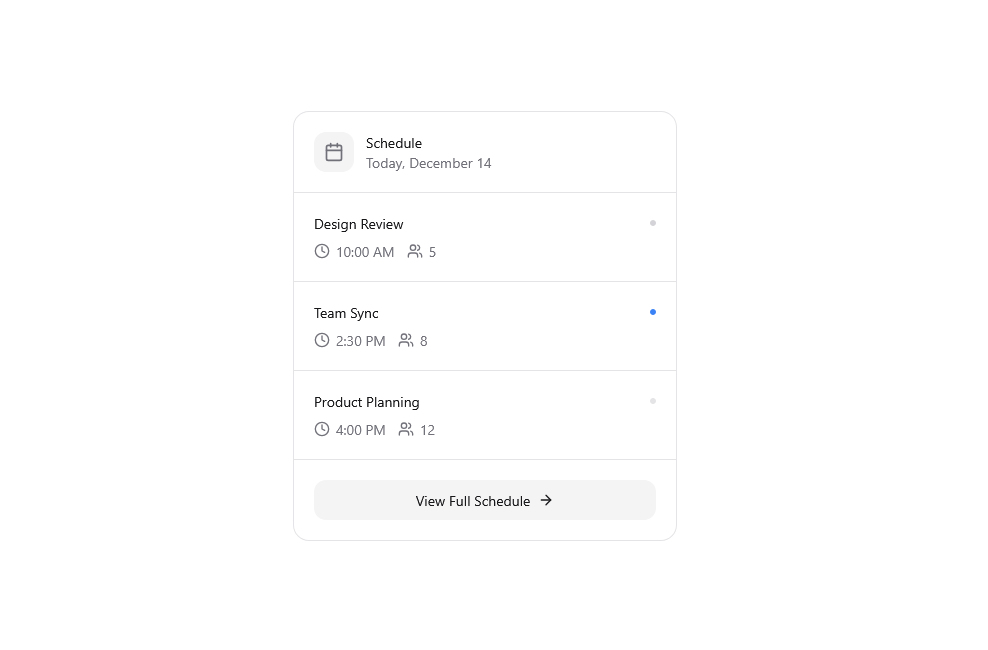This screenshot has width=988, height=650.
Task: Click the attendees icon in Design Review
Action: tap(415, 251)
